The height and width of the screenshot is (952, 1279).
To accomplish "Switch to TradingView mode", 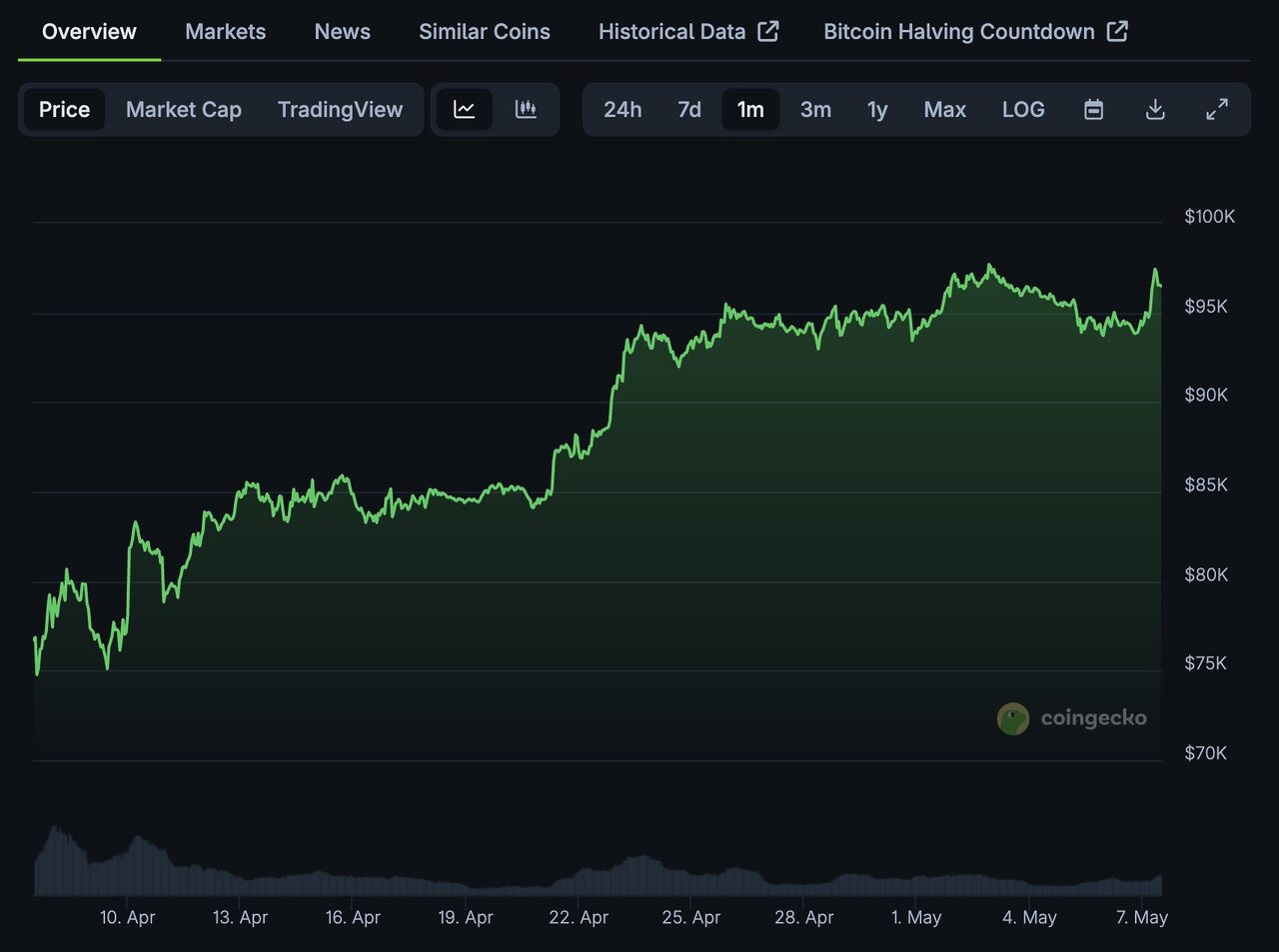I will 341,110.
